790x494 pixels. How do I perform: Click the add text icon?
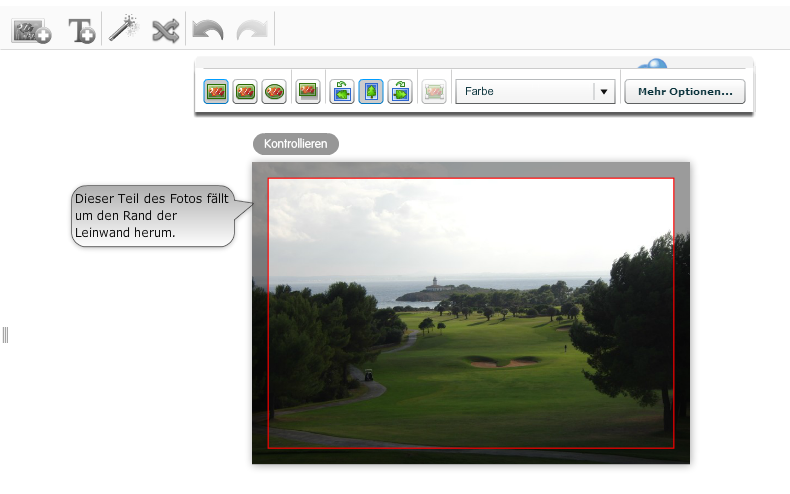tap(82, 31)
